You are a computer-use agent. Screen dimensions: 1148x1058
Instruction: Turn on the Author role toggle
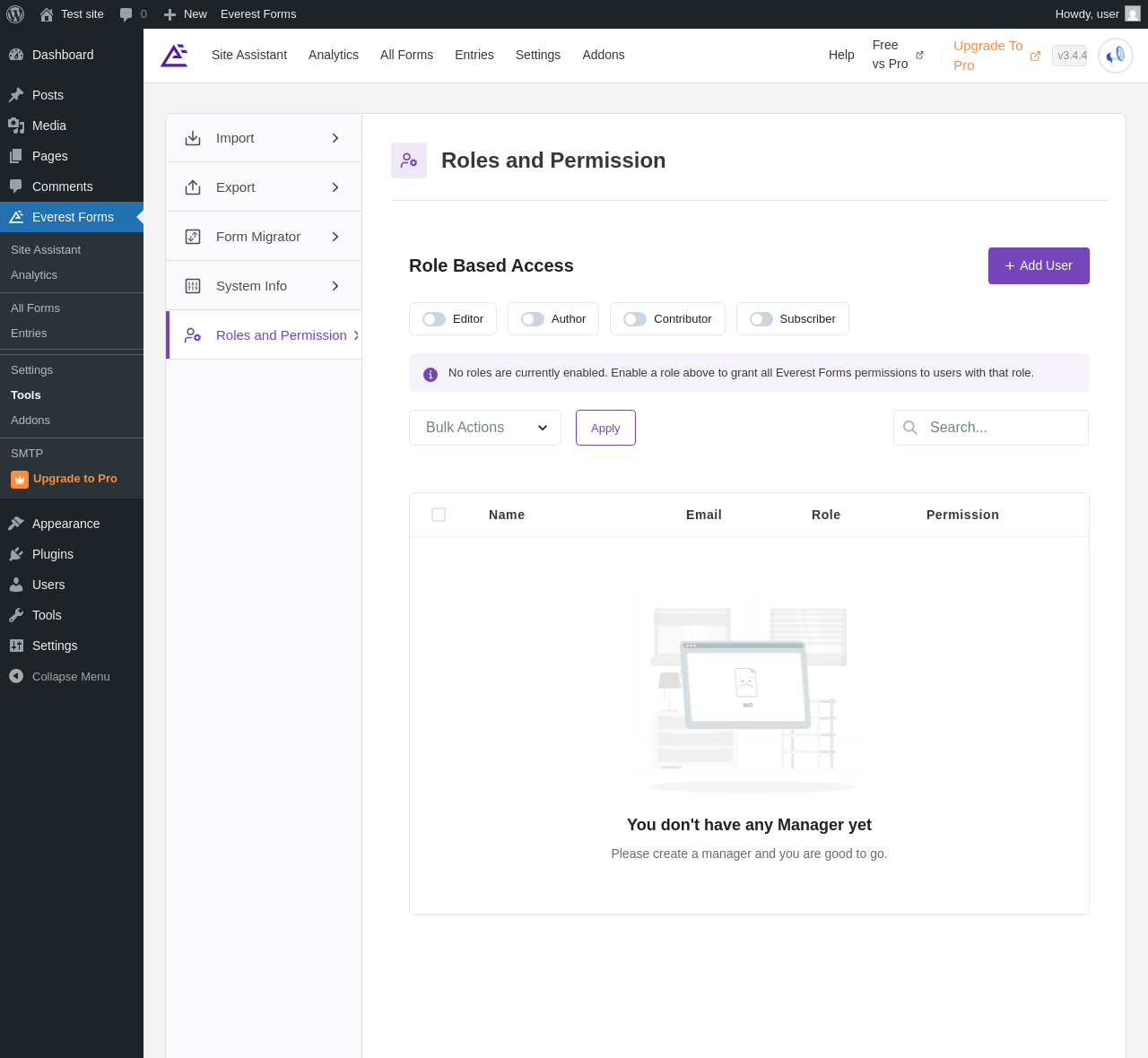[533, 319]
